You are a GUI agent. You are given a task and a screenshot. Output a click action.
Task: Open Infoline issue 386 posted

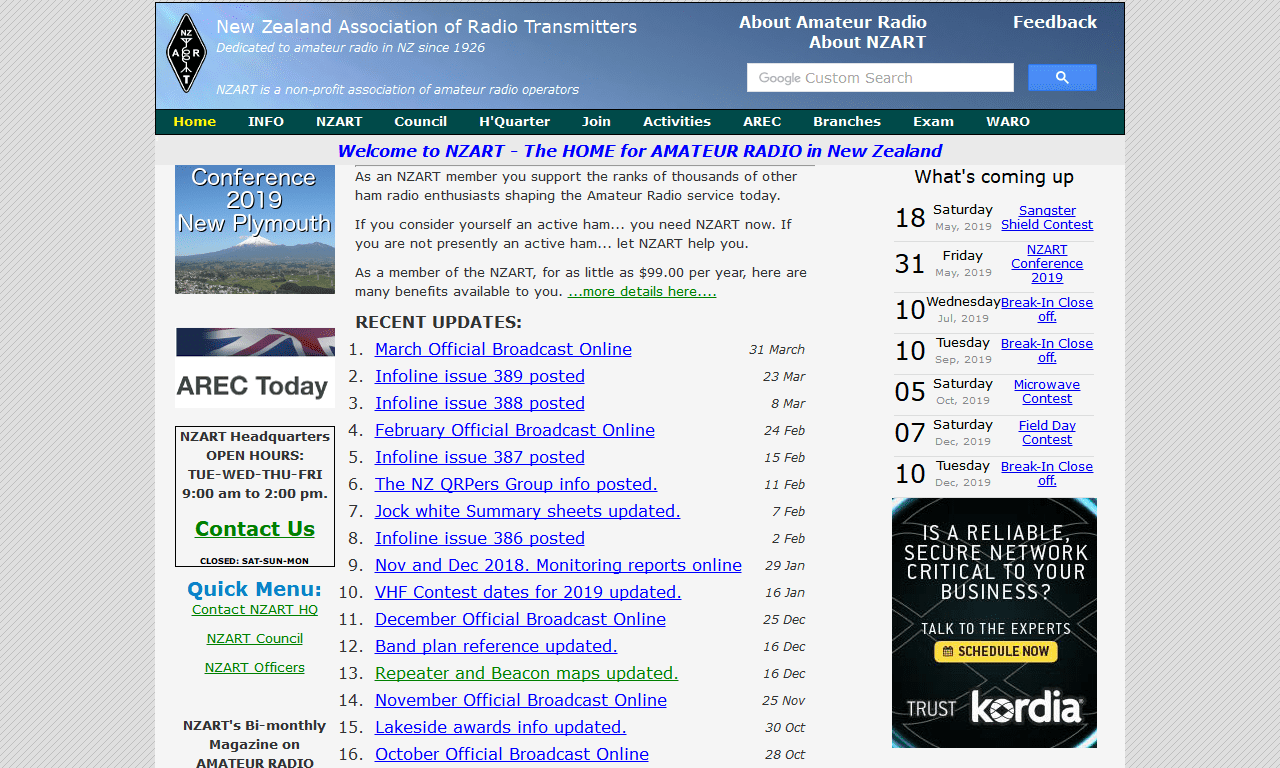coord(480,538)
